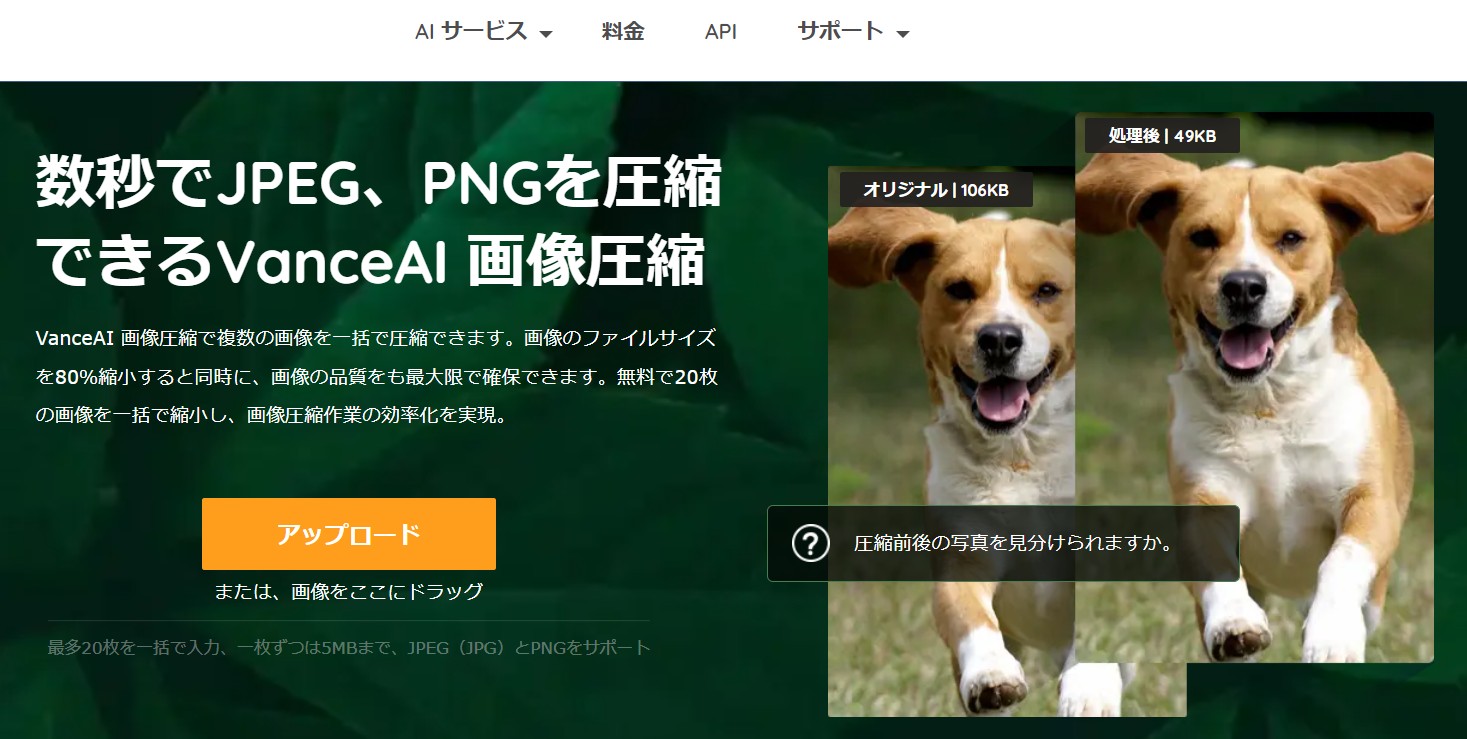Click the オリジナル | 106KB label
This screenshot has height=739, width=1467.
pyautogui.click(x=936, y=190)
